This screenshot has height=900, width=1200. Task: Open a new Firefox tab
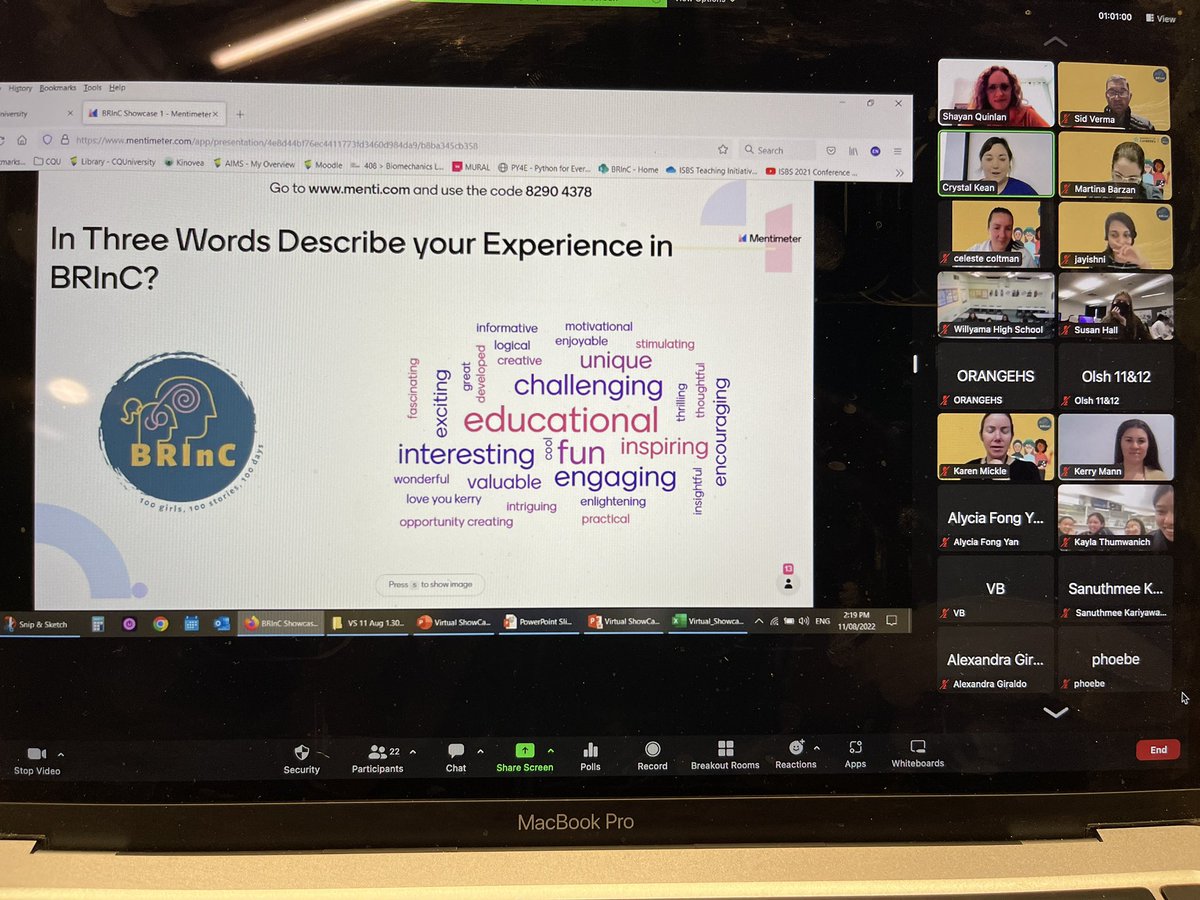coord(239,114)
